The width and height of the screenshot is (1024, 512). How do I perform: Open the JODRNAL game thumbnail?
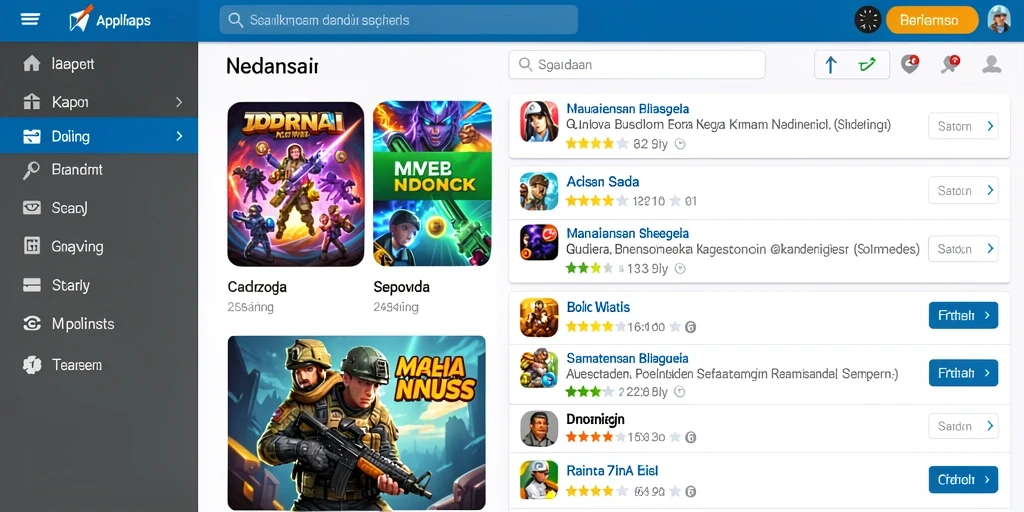coord(295,184)
